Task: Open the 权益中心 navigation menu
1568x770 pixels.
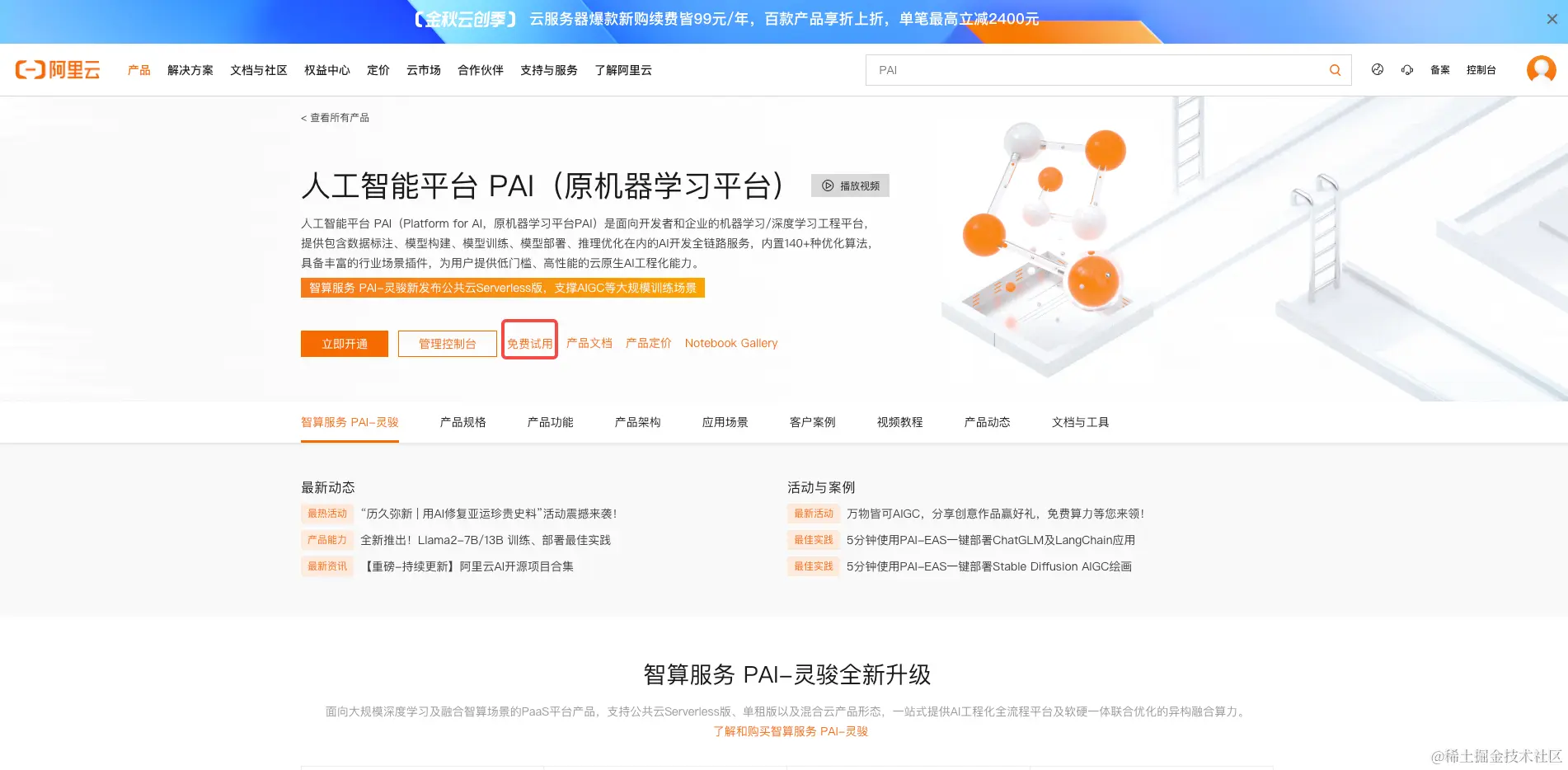Action: 327,70
